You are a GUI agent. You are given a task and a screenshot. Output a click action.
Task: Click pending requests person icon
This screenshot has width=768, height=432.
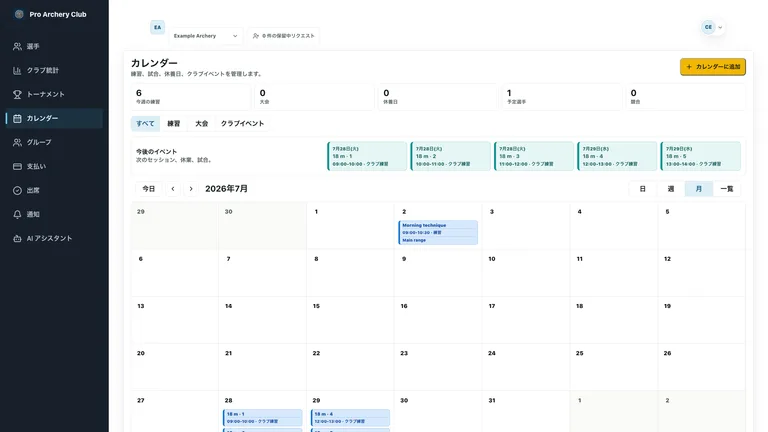tap(256, 36)
